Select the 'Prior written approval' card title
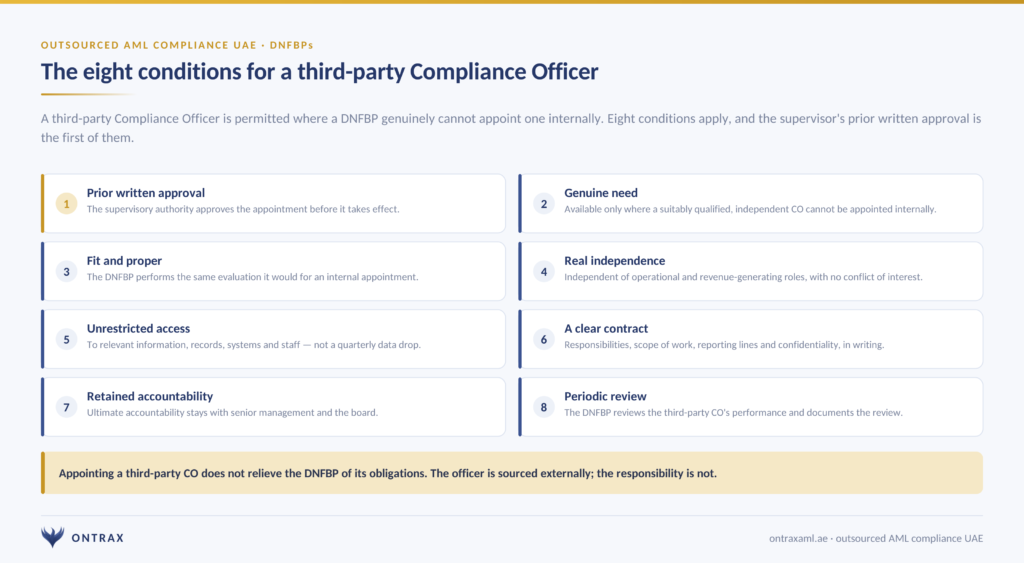1024x563 pixels. (146, 193)
